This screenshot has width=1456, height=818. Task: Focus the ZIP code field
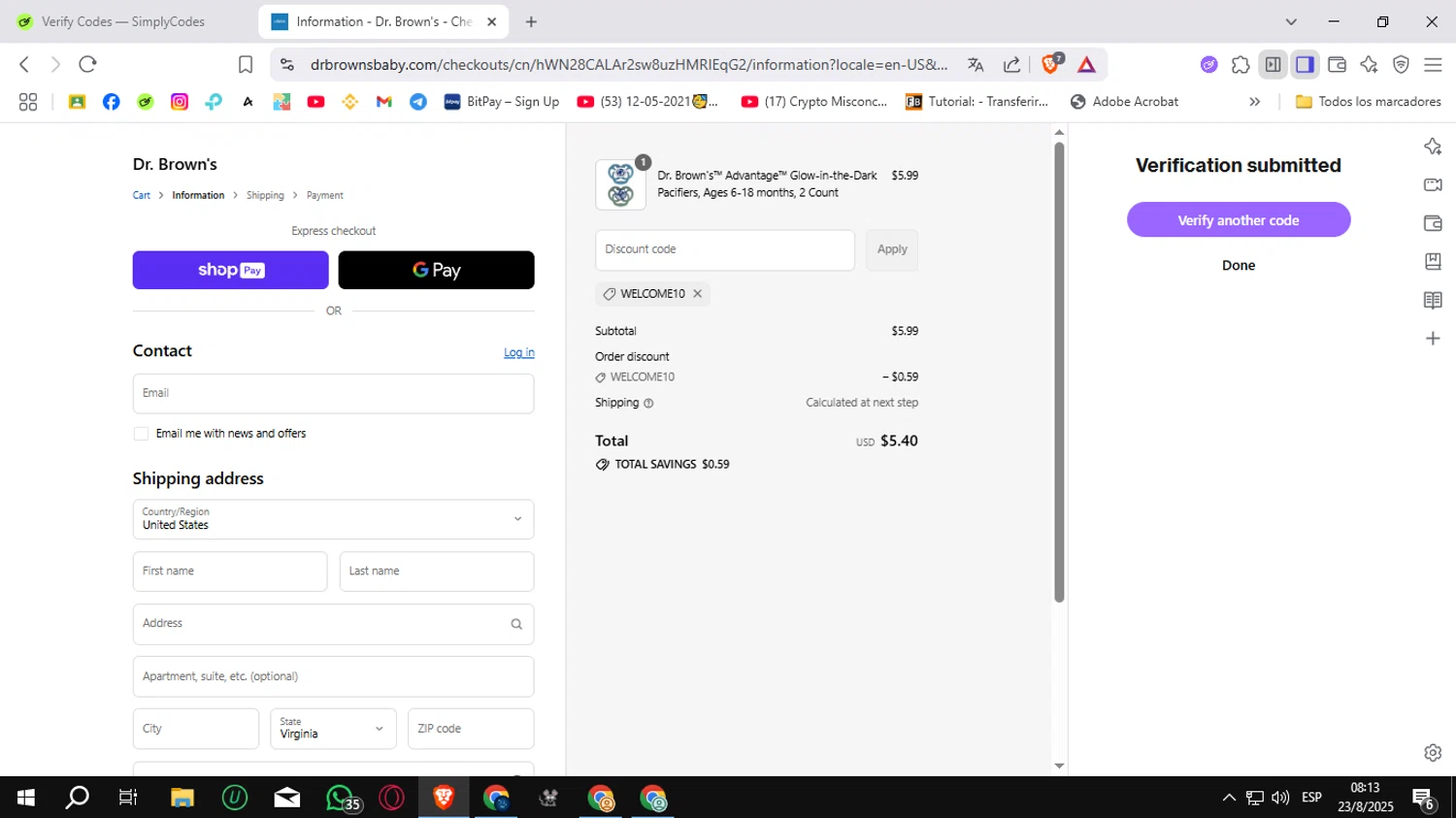470,729
